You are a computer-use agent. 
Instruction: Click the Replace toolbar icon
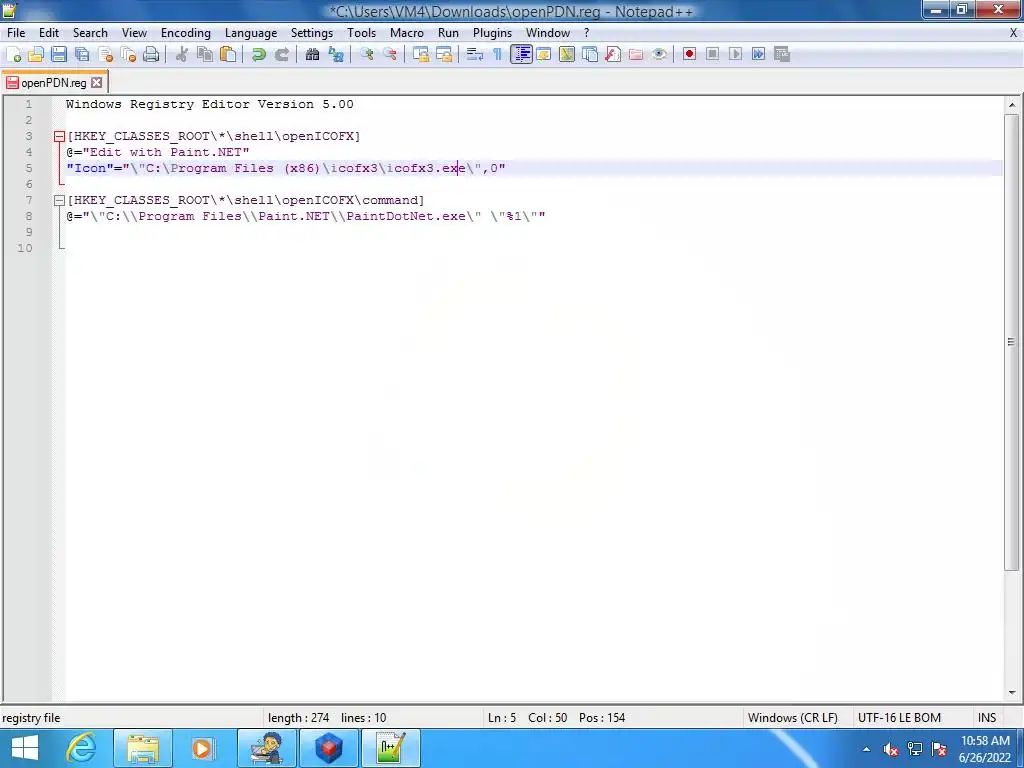click(x=336, y=54)
